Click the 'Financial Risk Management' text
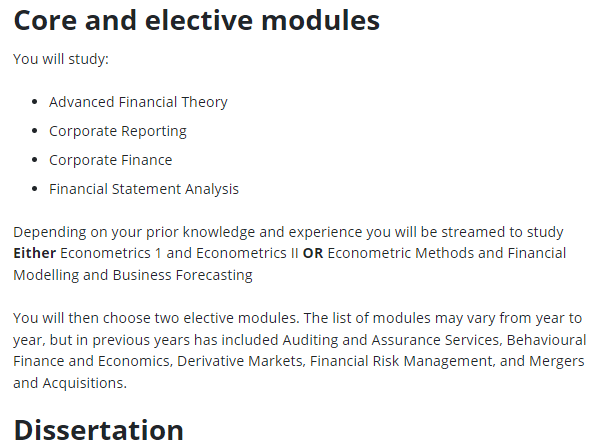 click(x=401, y=361)
